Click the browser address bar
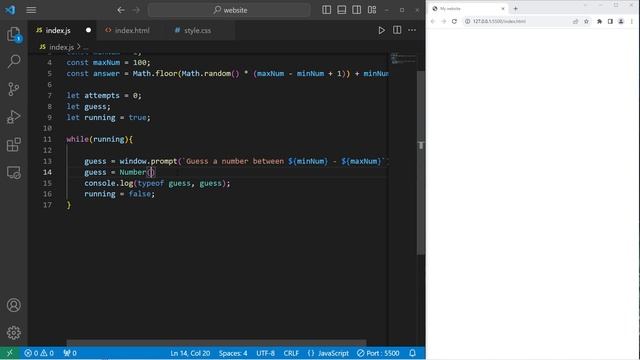The height and width of the screenshot is (360, 640). point(527,21)
